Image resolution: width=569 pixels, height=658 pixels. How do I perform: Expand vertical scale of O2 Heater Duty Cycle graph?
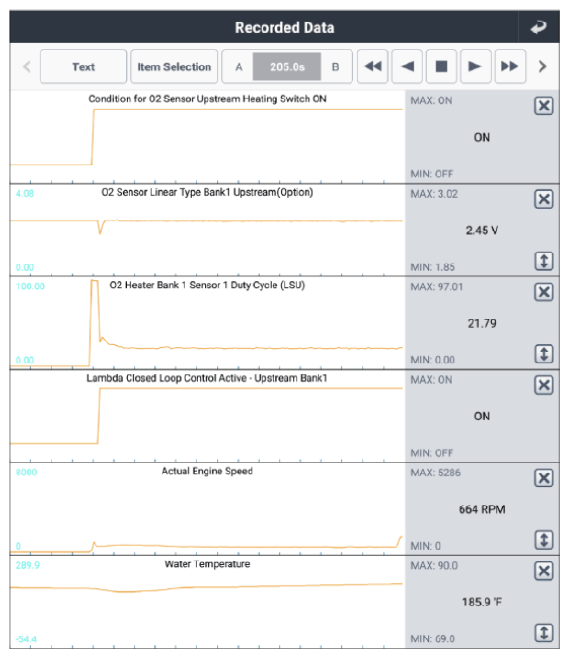click(x=544, y=354)
